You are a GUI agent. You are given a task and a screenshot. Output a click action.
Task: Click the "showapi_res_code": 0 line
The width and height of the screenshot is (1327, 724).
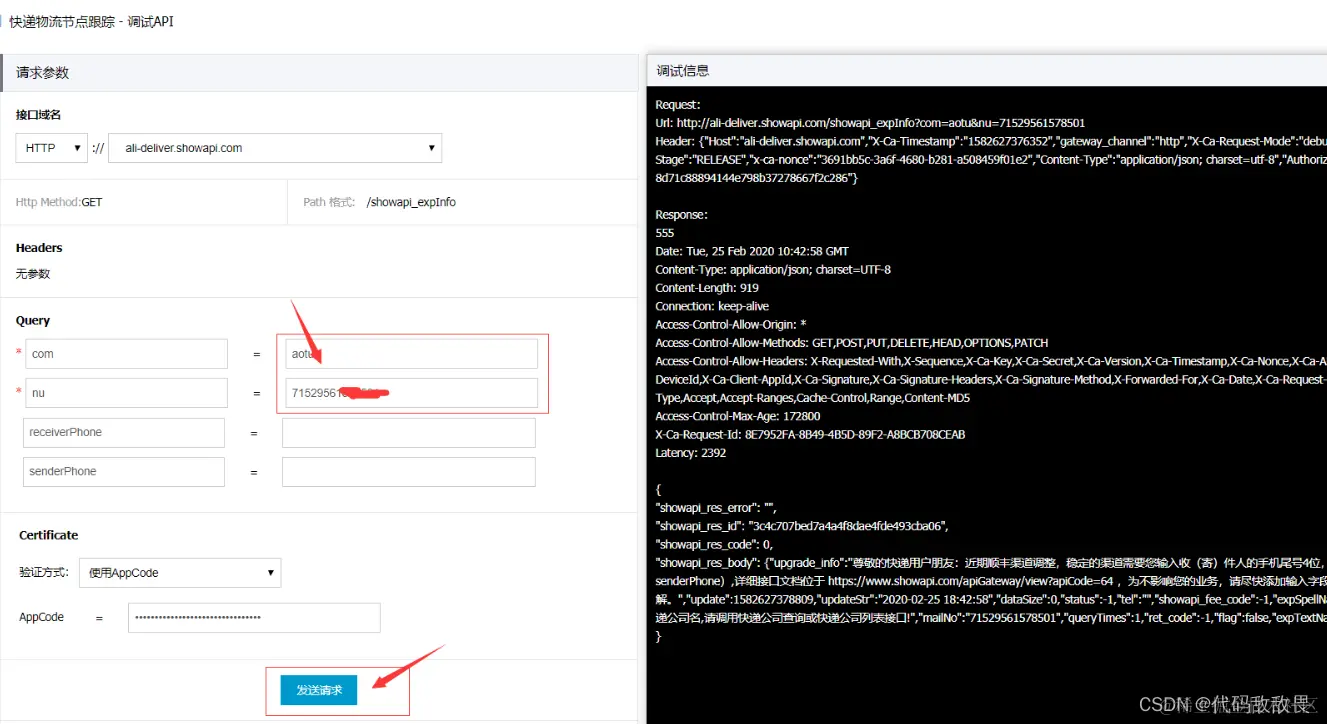pyautogui.click(x=714, y=545)
